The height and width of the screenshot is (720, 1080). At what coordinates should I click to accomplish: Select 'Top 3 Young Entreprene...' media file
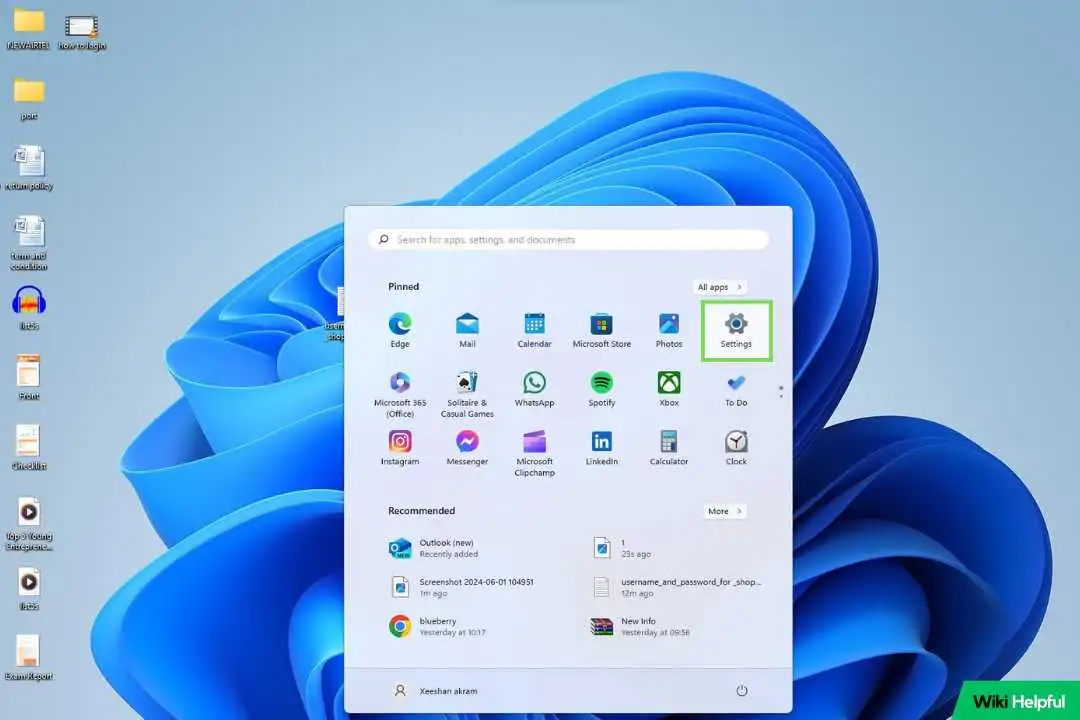coord(29,523)
